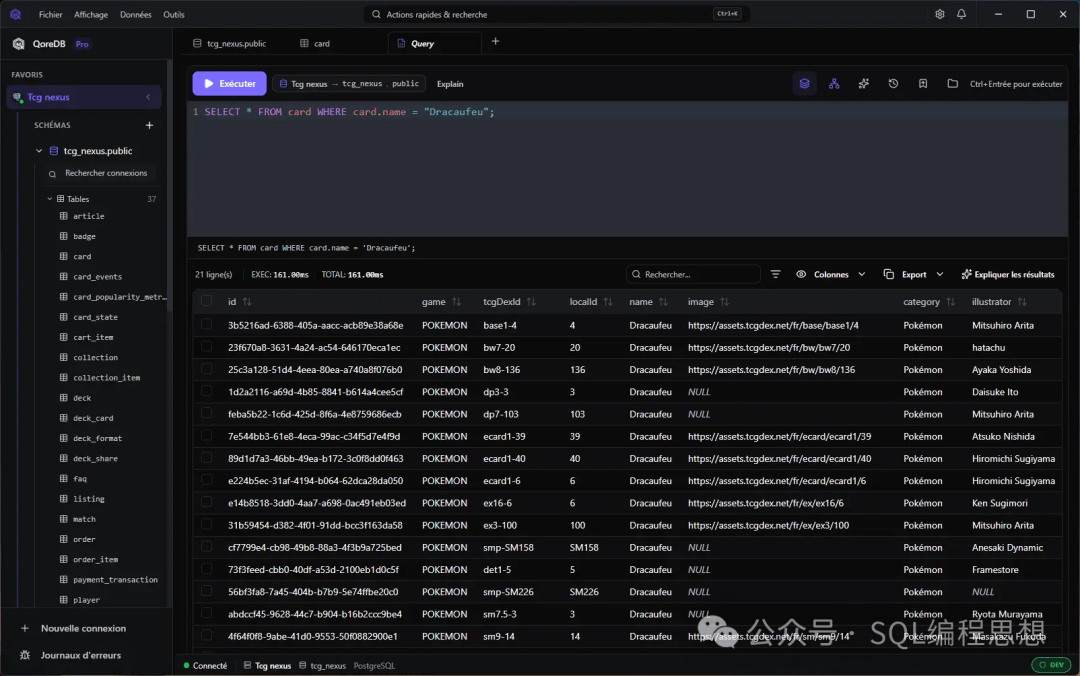Add a new query tab with plus icon
This screenshot has width=1080, height=676.
point(495,42)
